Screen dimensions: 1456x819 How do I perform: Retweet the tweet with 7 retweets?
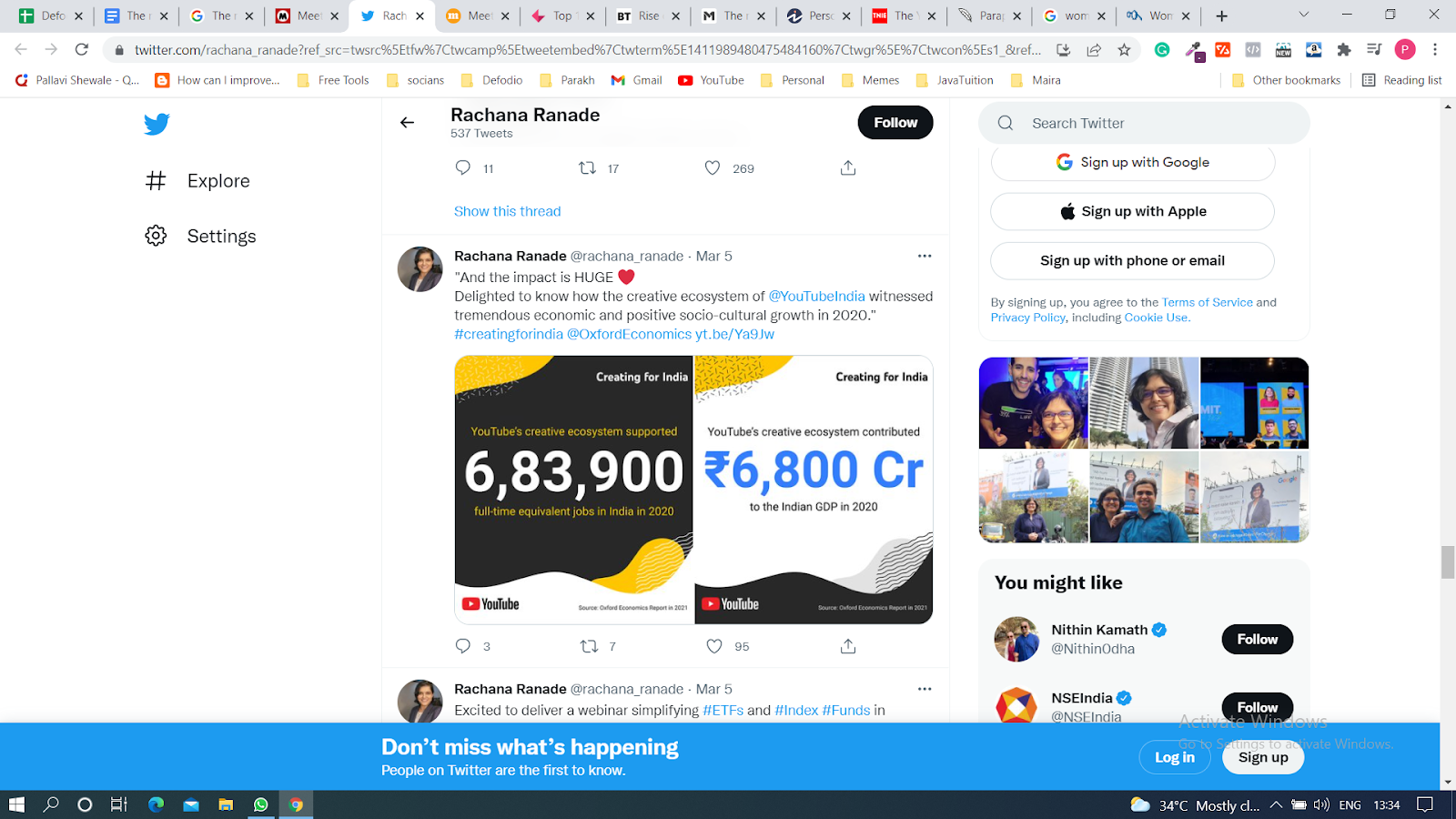tap(589, 646)
